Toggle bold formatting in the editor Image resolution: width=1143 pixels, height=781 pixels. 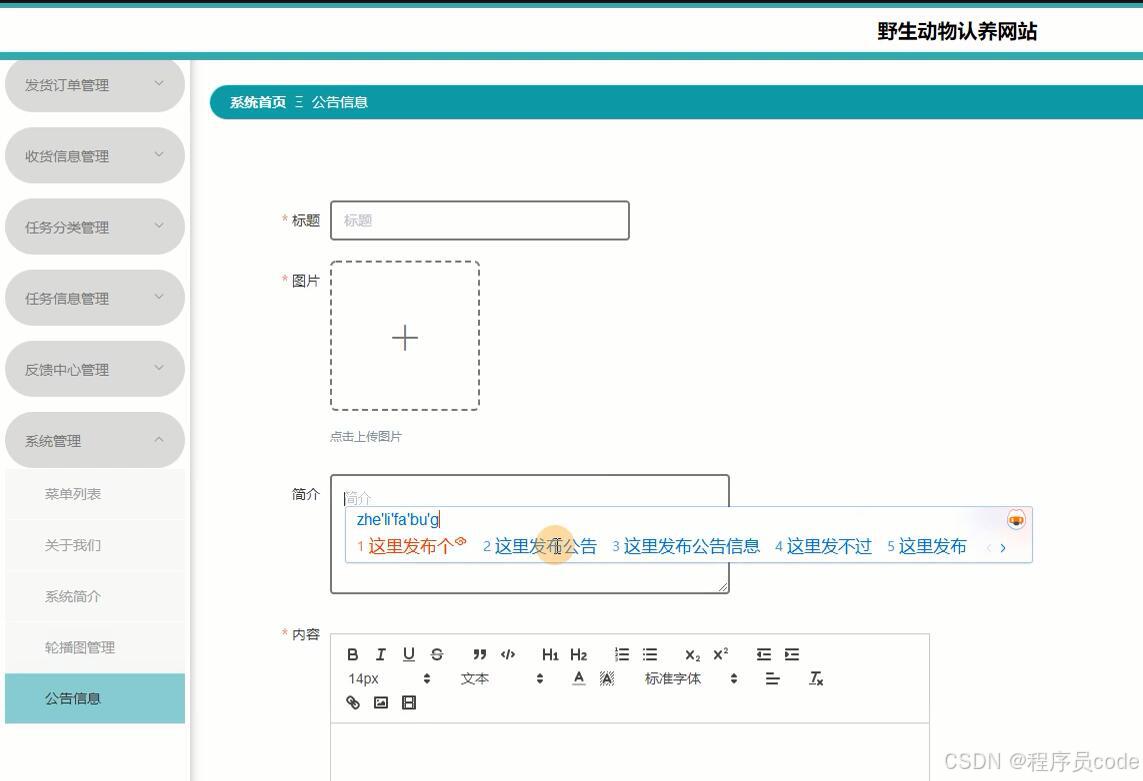(x=352, y=655)
